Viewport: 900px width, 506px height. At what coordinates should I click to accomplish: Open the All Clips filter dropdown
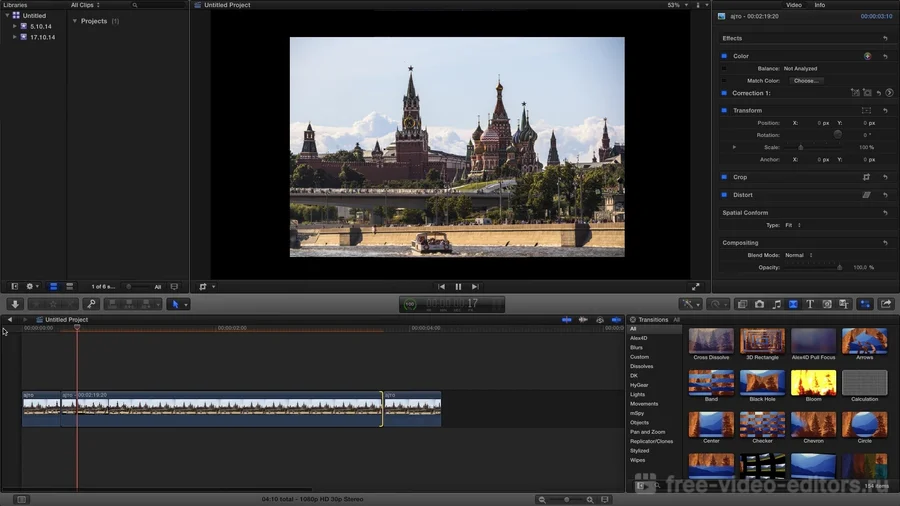(x=85, y=5)
